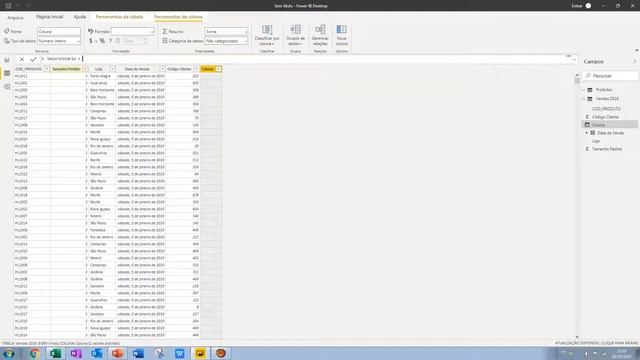
Task: Open Categoria de dados dropdown
Action: pyautogui.click(x=226, y=41)
